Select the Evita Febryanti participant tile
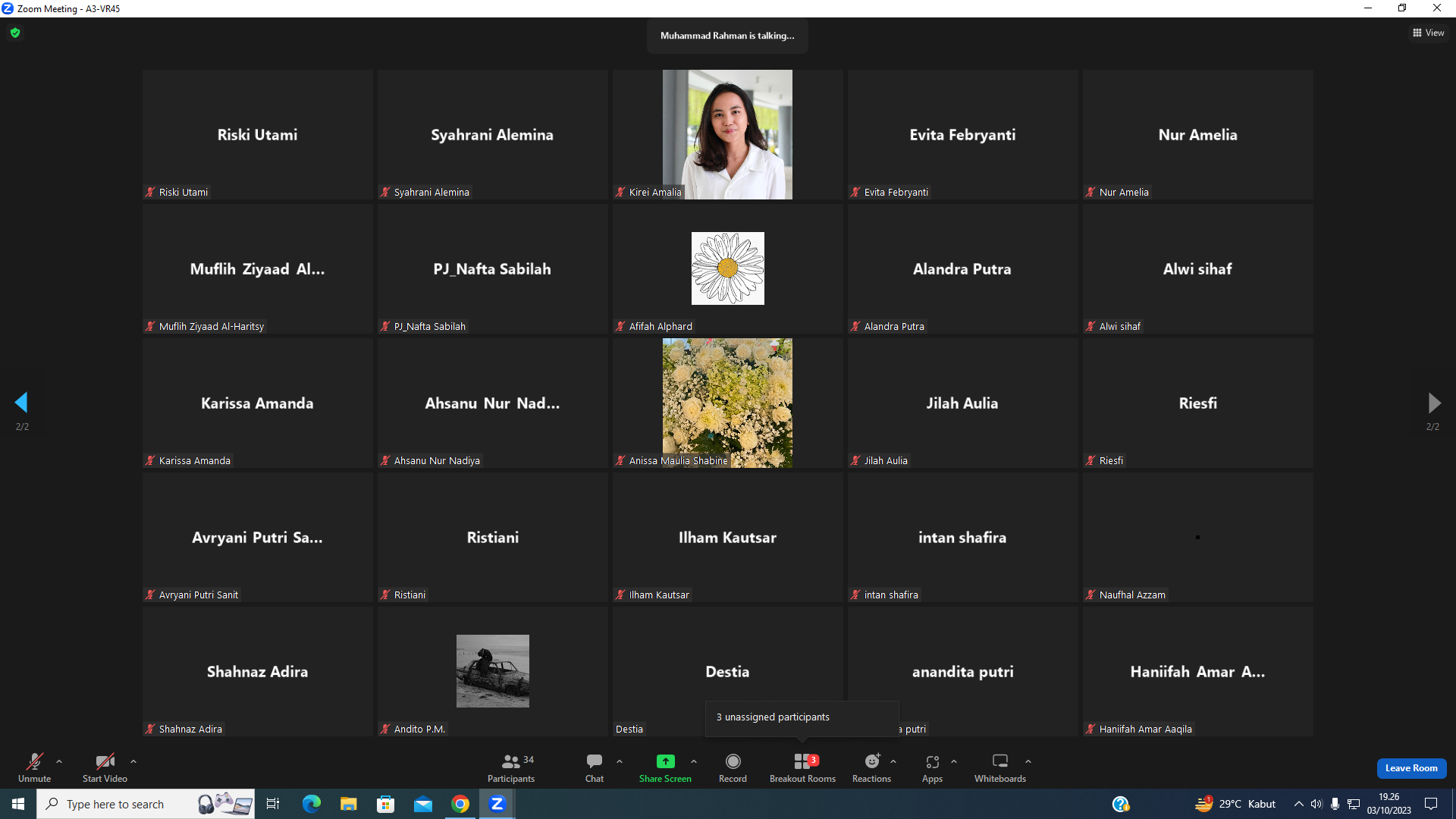Screen dimensions: 1456x819 (962, 134)
